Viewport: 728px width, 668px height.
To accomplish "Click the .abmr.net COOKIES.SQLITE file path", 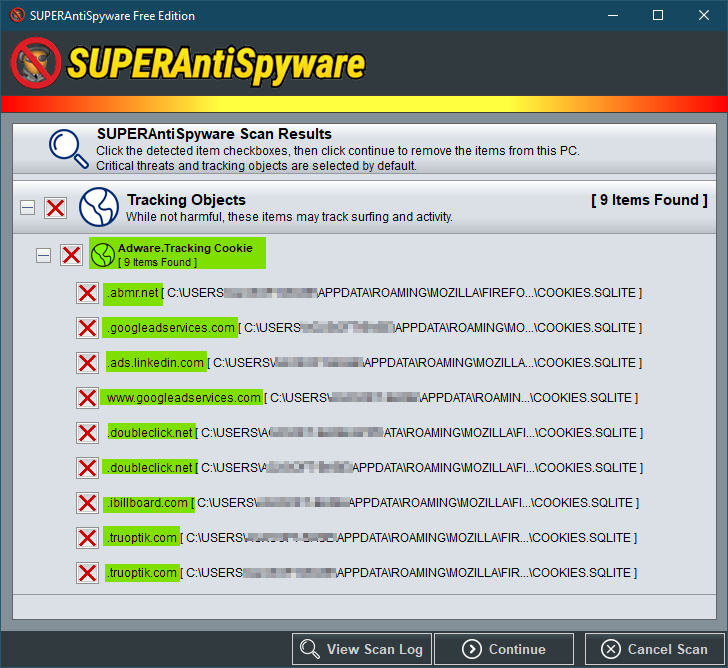I will coord(402,293).
